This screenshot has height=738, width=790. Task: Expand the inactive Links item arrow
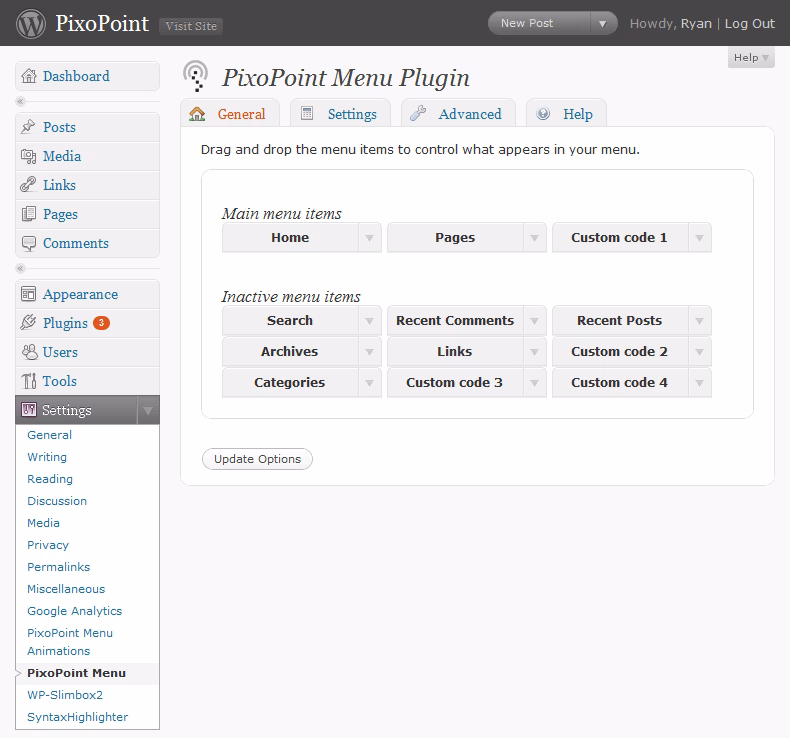[535, 352]
